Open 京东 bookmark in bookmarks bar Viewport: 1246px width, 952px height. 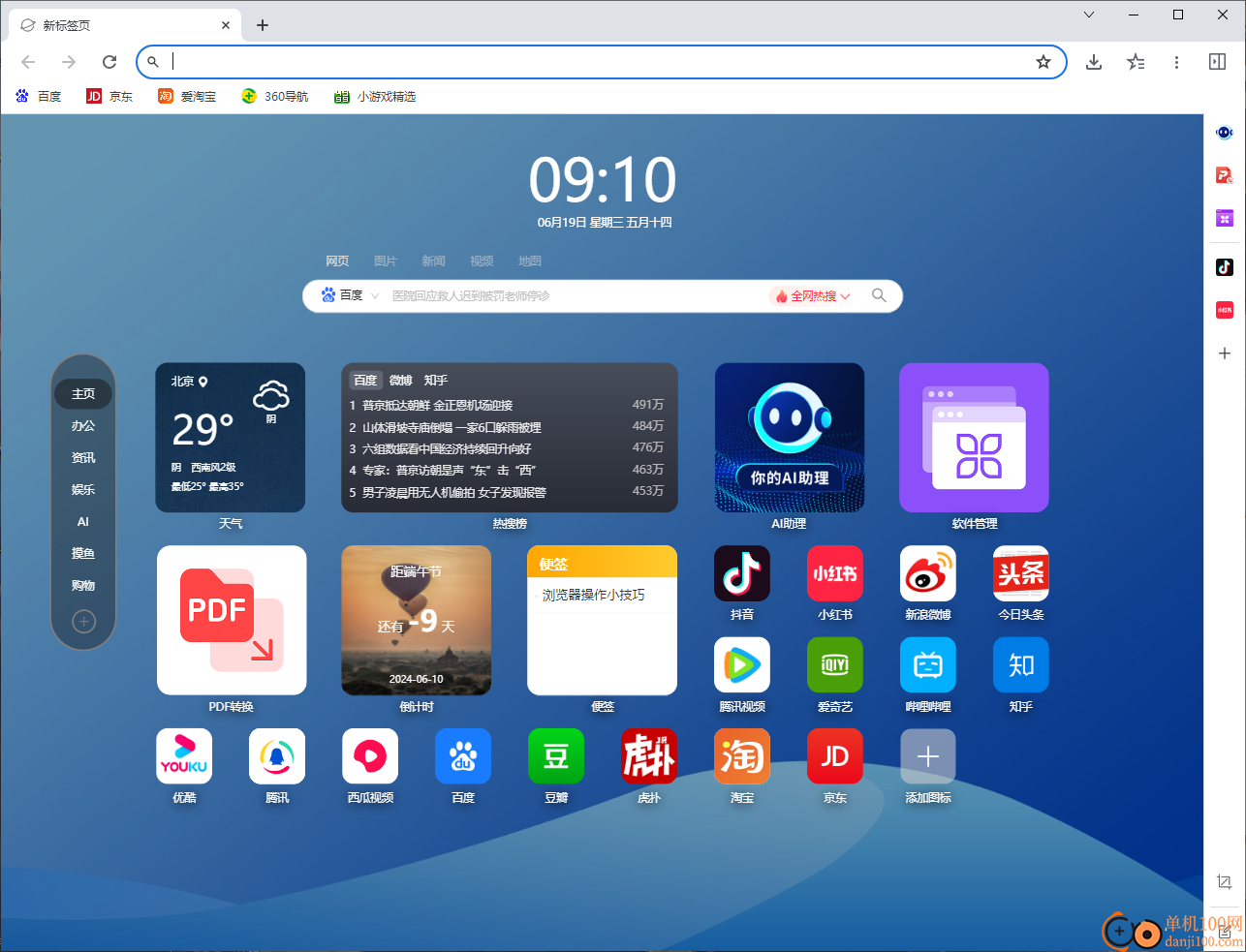pos(109,96)
